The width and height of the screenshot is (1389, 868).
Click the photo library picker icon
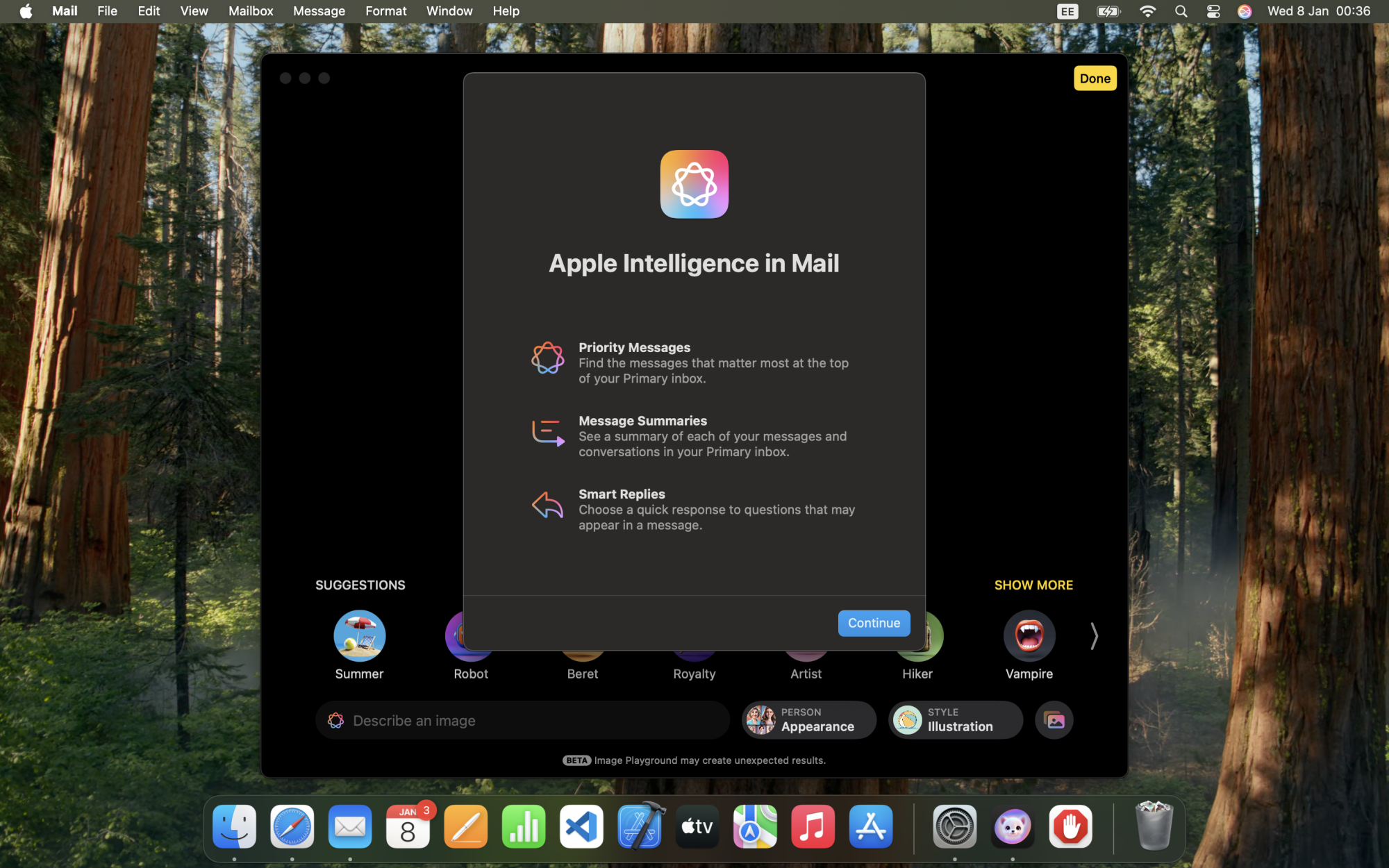pos(1054,720)
